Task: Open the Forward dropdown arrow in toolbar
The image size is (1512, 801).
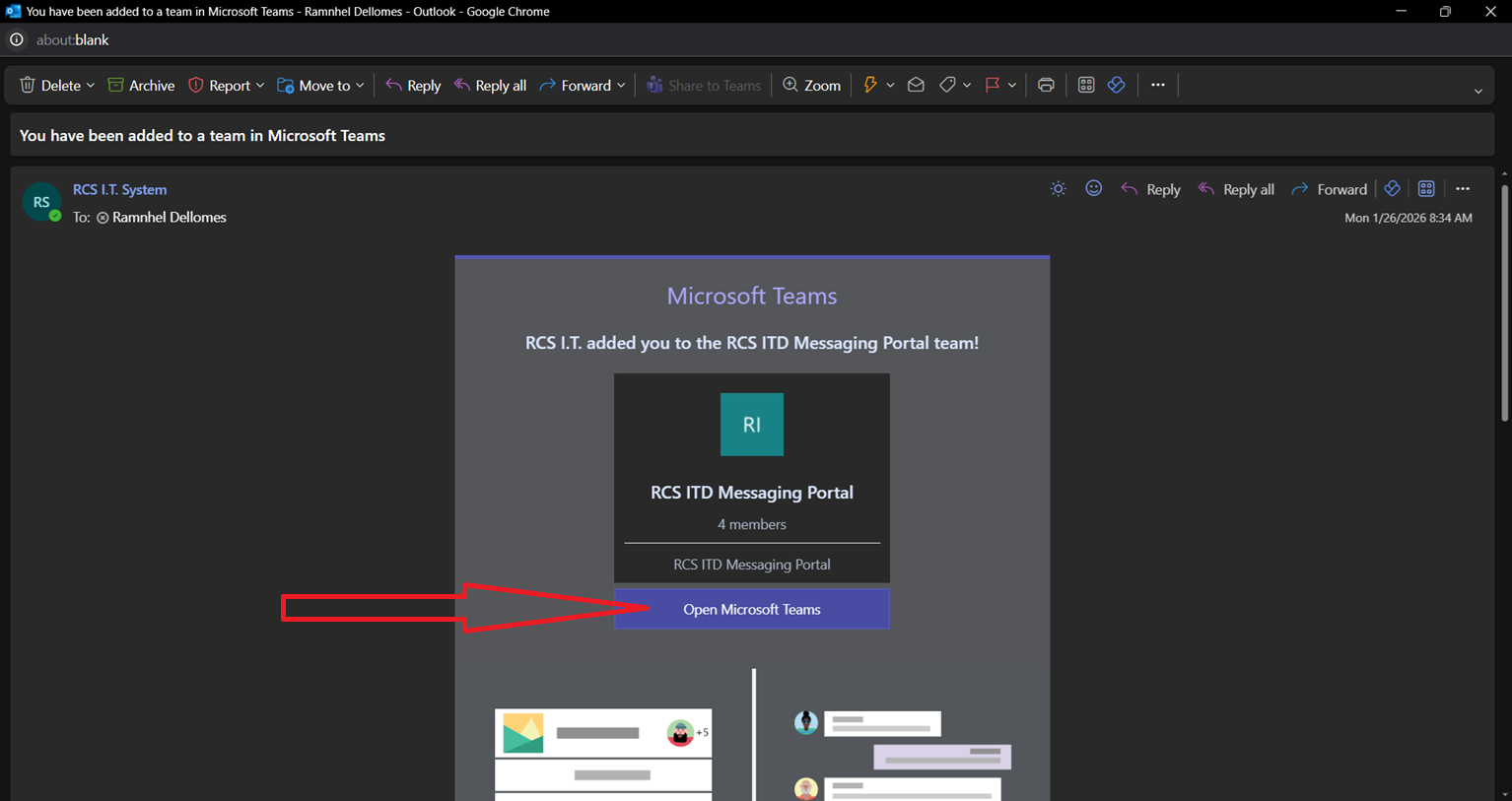Action: coord(621,86)
